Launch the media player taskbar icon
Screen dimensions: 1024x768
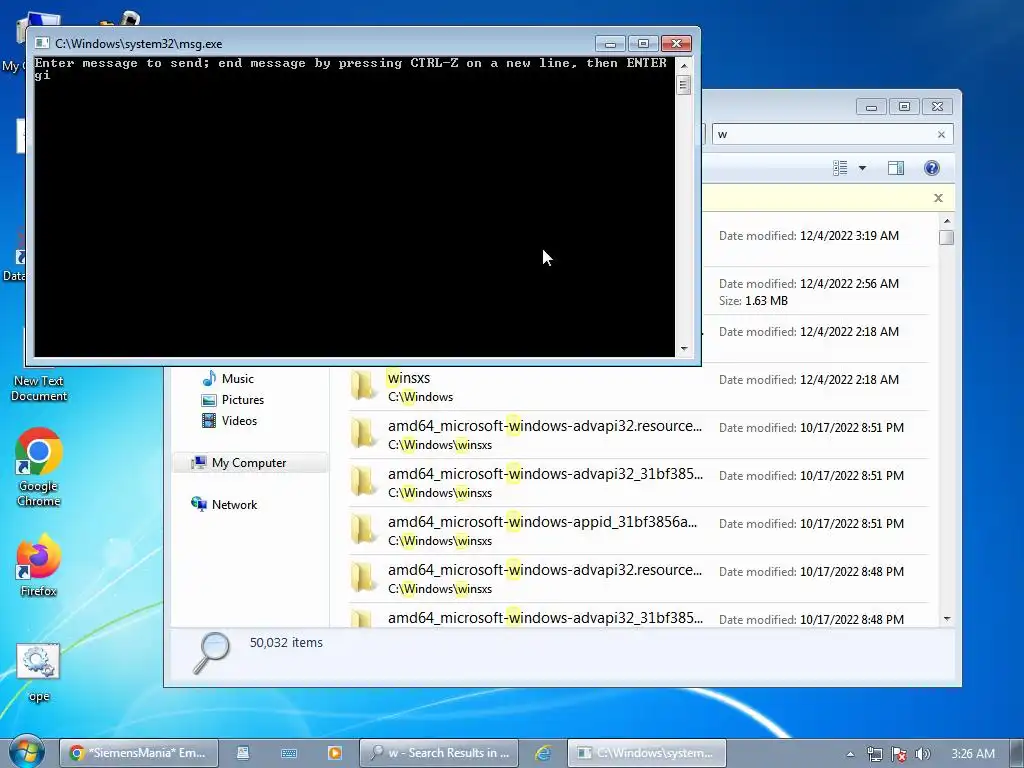click(334, 753)
